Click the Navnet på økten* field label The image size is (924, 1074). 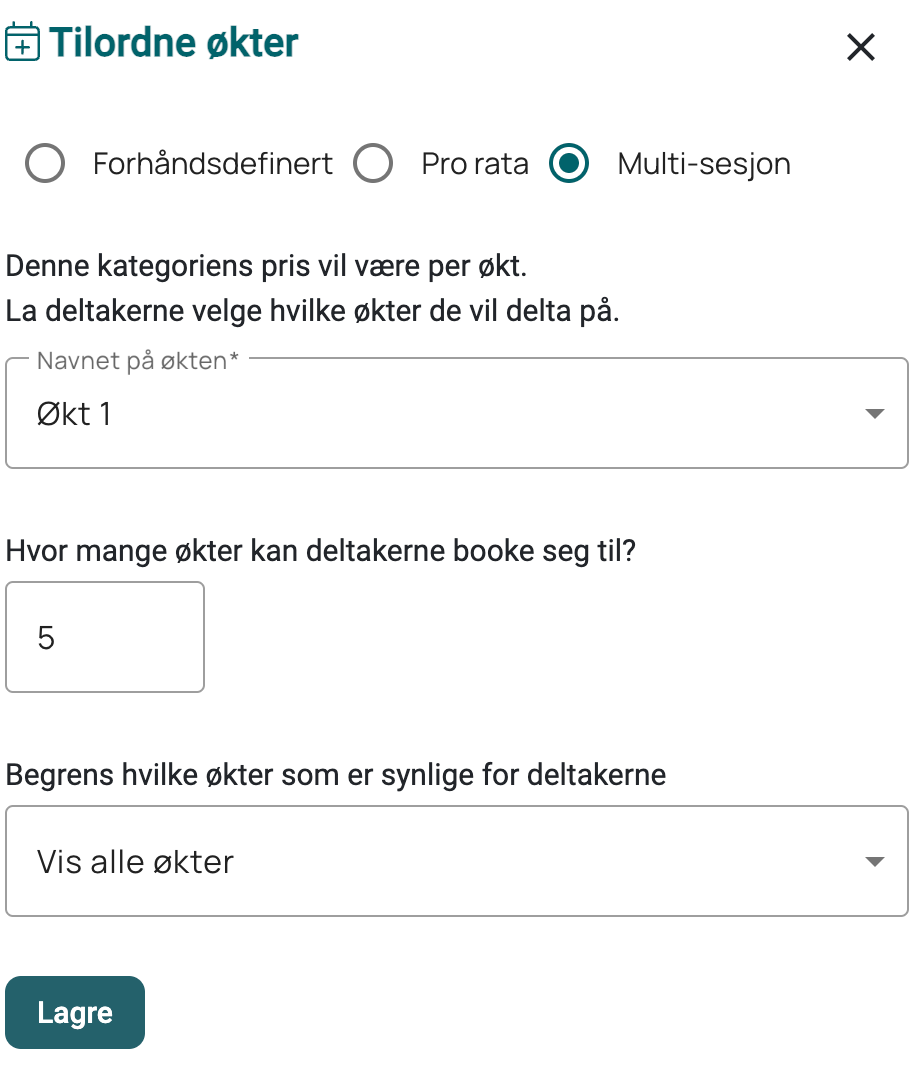(x=138, y=361)
